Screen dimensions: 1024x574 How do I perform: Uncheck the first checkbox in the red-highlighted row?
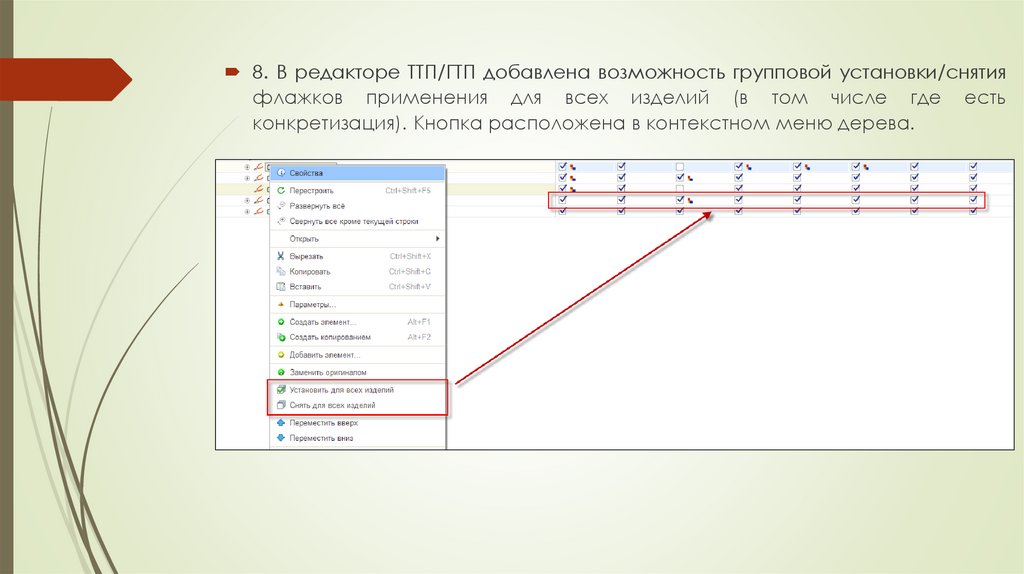click(x=563, y=200)
